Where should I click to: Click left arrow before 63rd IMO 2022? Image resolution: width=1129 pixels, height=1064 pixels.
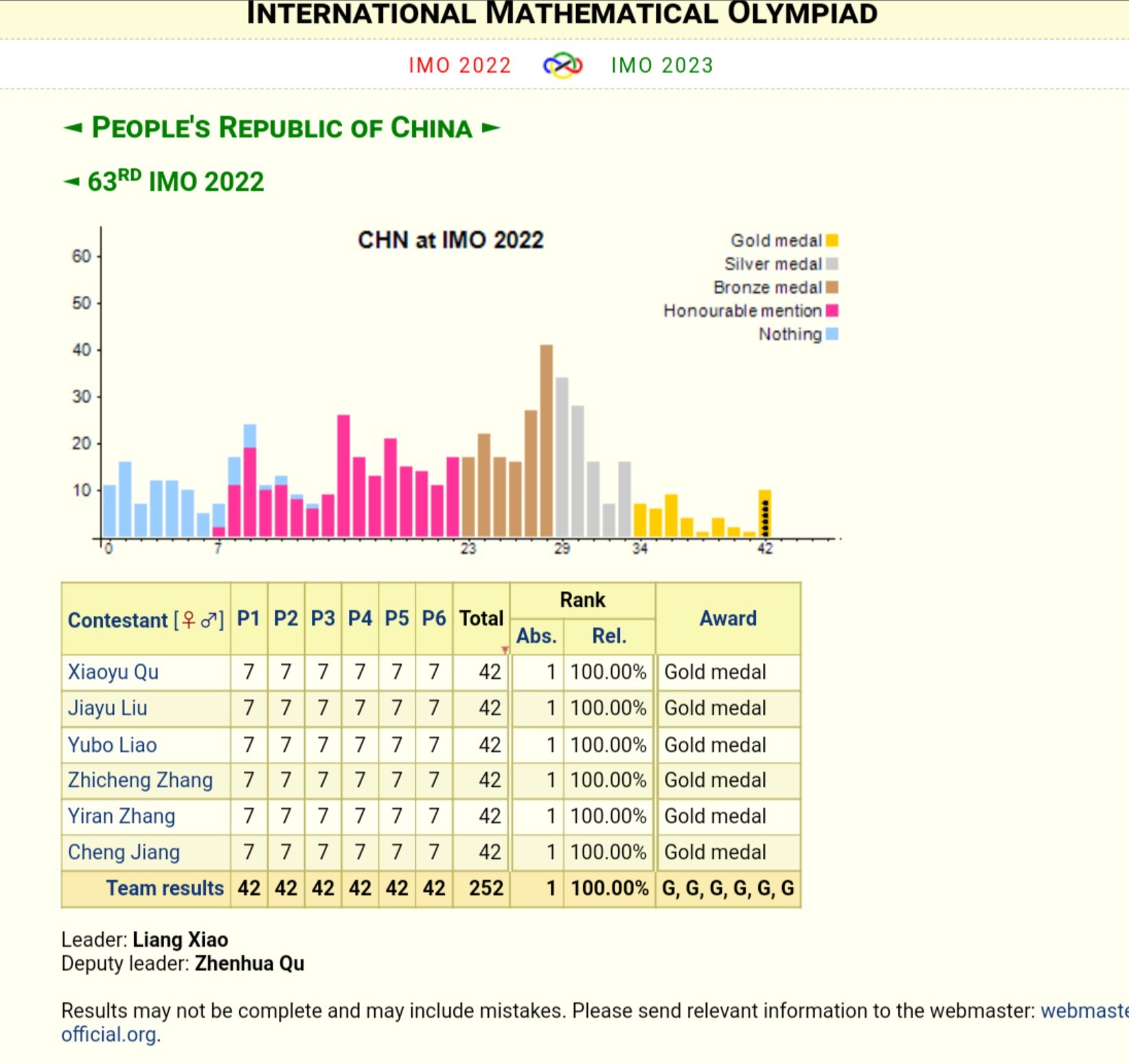(x=71, y=182)
